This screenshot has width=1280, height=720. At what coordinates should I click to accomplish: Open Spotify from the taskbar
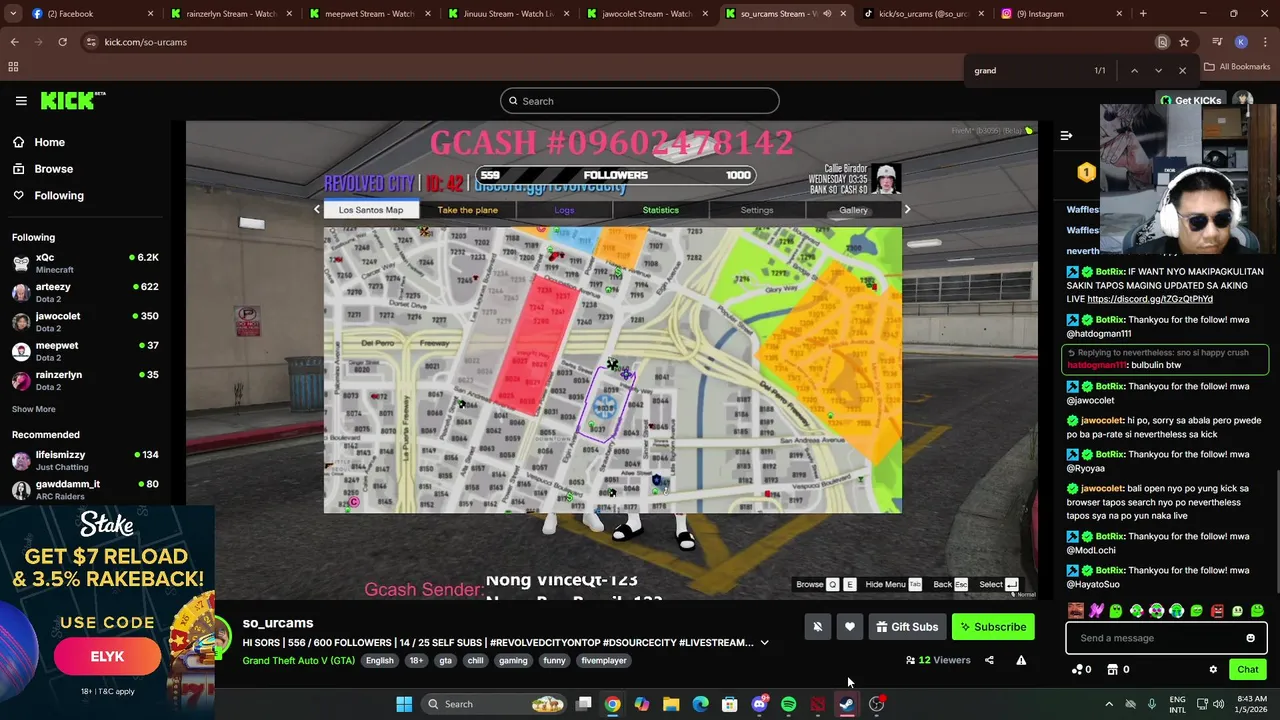click(x=788, y=704)
